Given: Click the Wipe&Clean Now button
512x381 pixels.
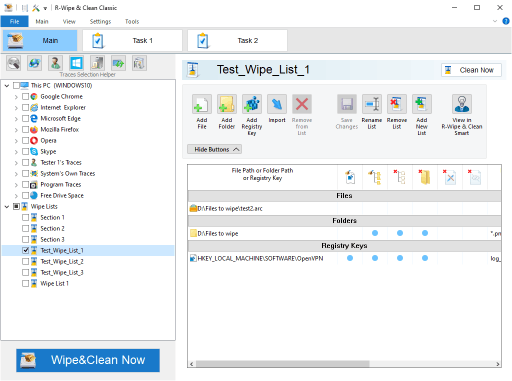Looking at the screenshot, I should pyautogui.click(x=88, y=360).
